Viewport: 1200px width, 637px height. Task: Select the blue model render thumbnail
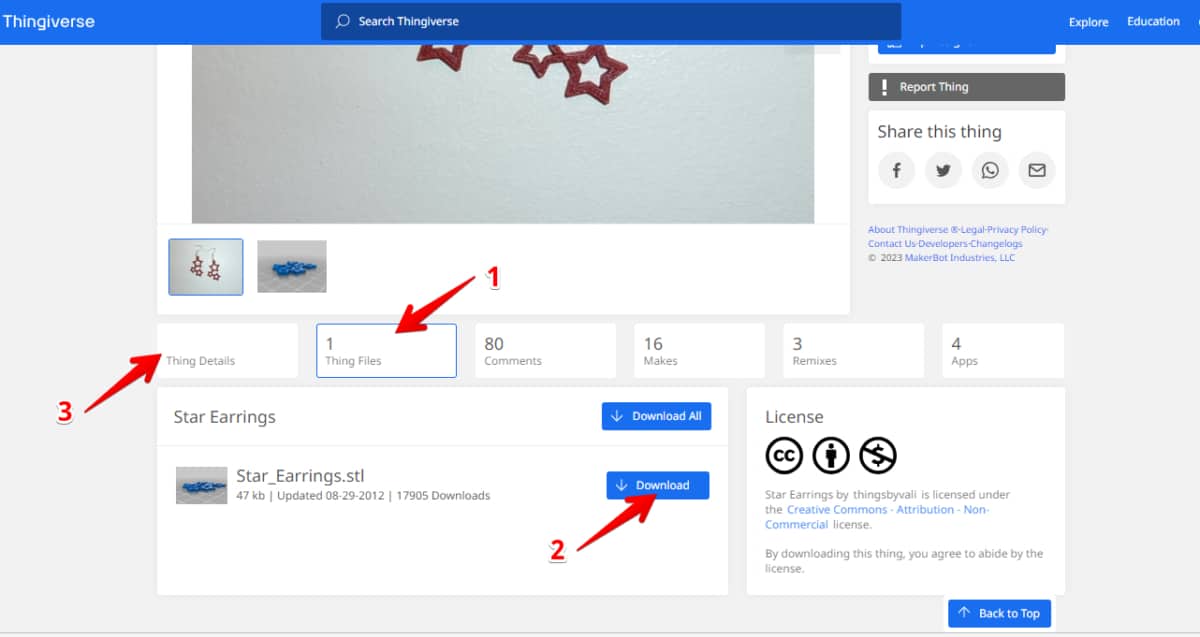pos(292,267)
